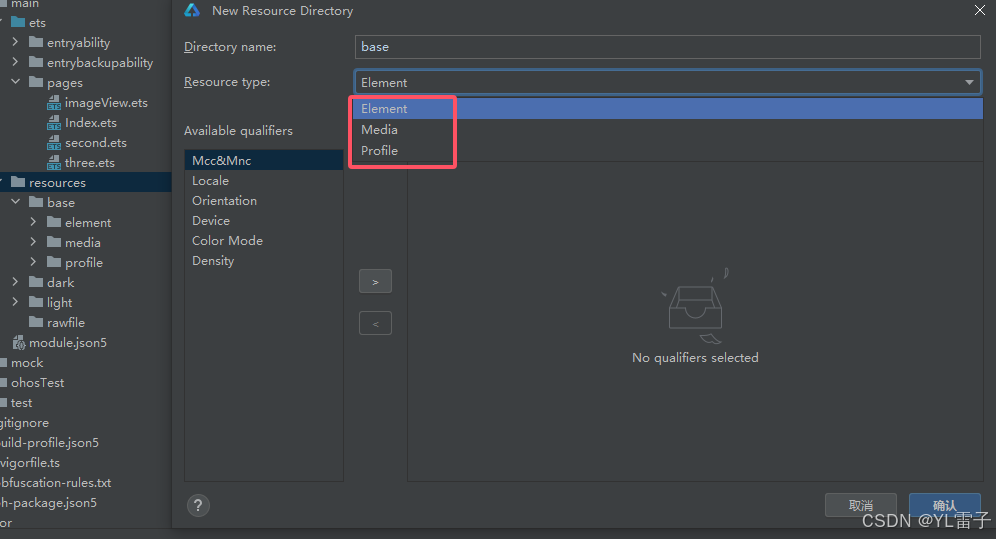This screenshot has height=539, width=996.
Task: Click the second.ets file icon
Action: pos(54,143)
